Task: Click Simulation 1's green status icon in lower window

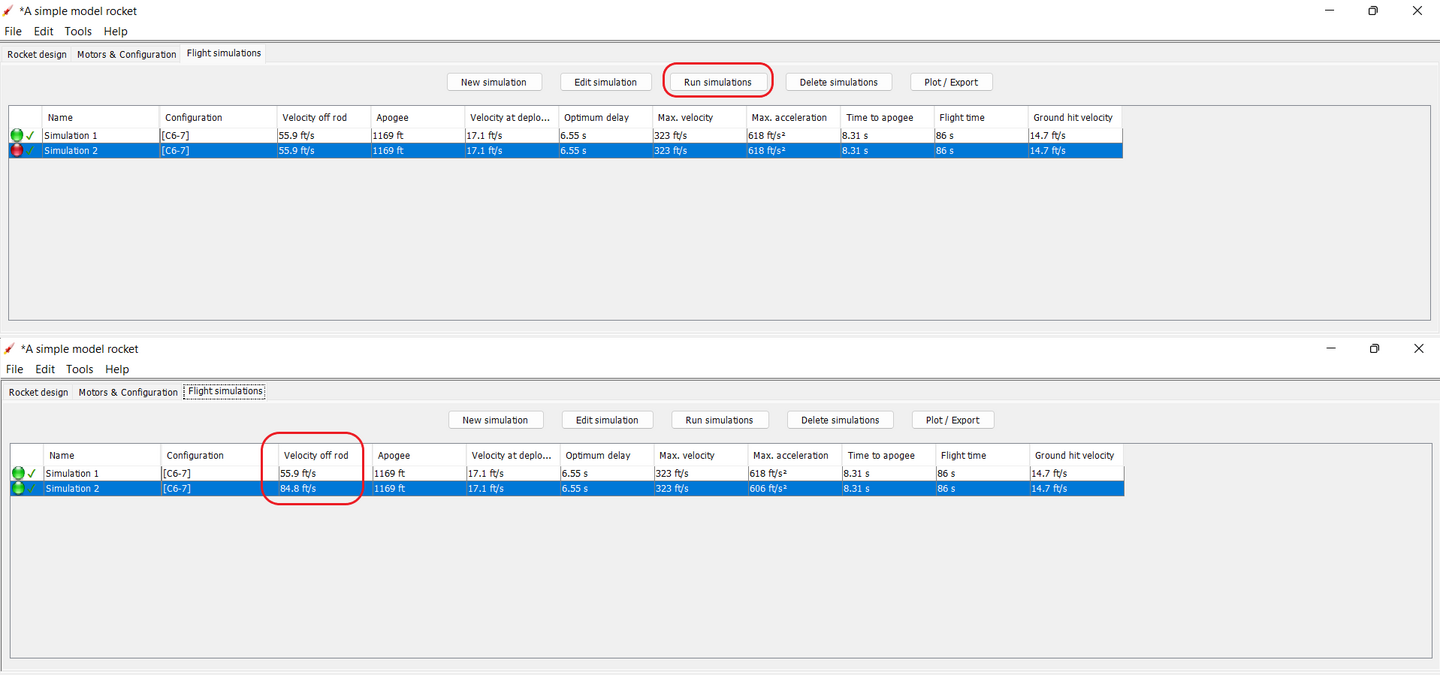Action: point(18,473)
